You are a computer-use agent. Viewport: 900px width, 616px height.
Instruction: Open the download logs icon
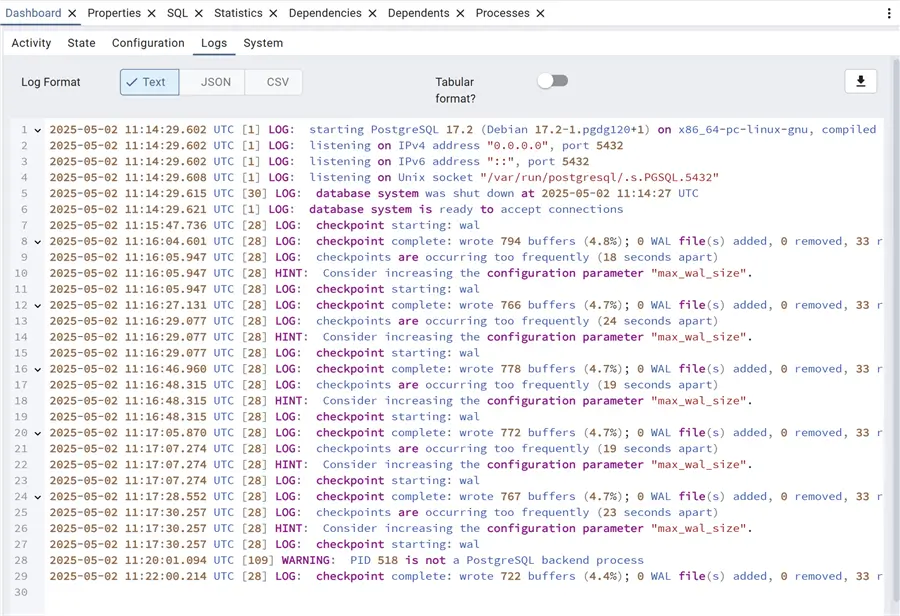(861, 81)
